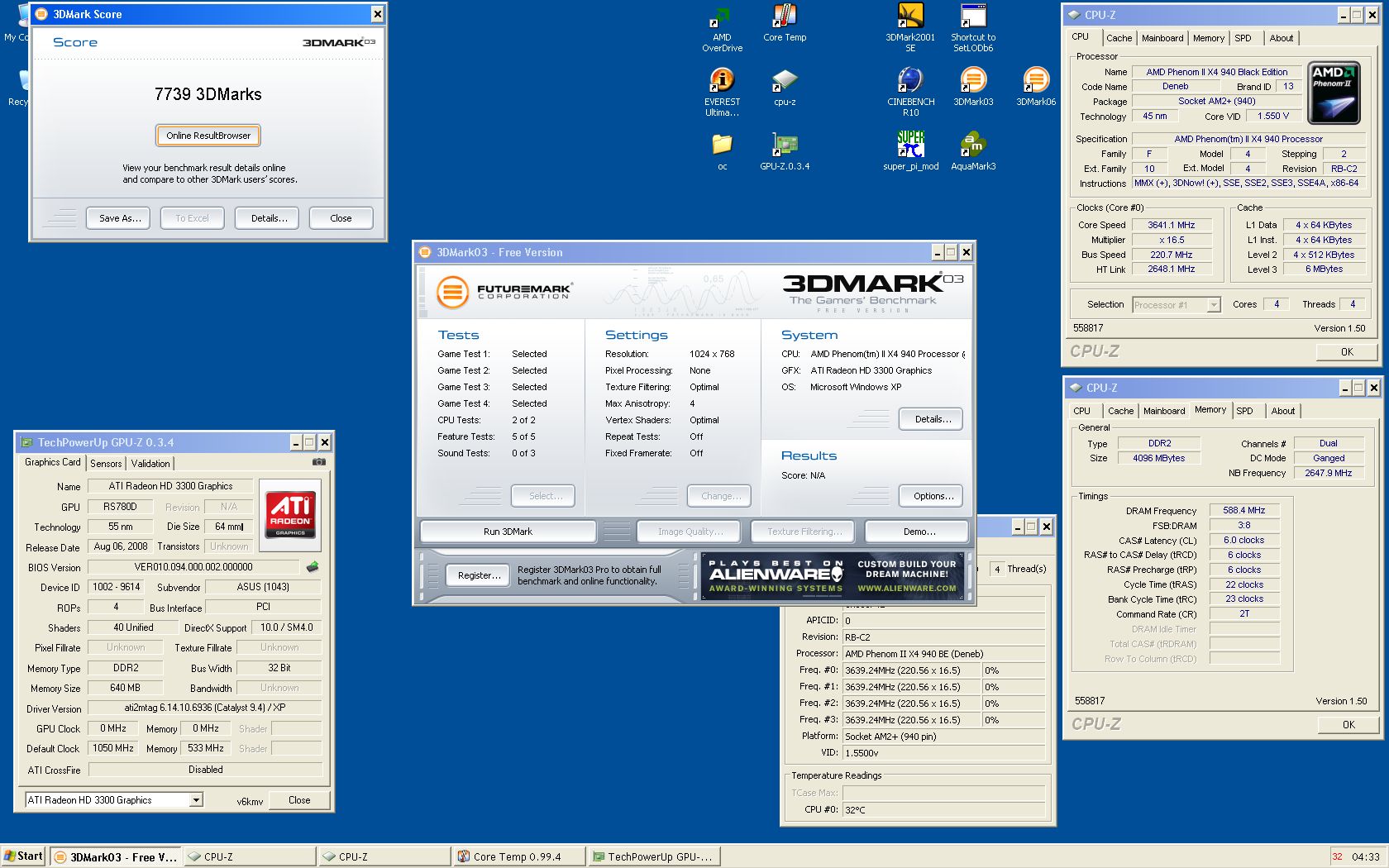Launch the 3DMark03 desktop icon
The width and height of the screenshot is (1389, 868).
click(973, 88)
